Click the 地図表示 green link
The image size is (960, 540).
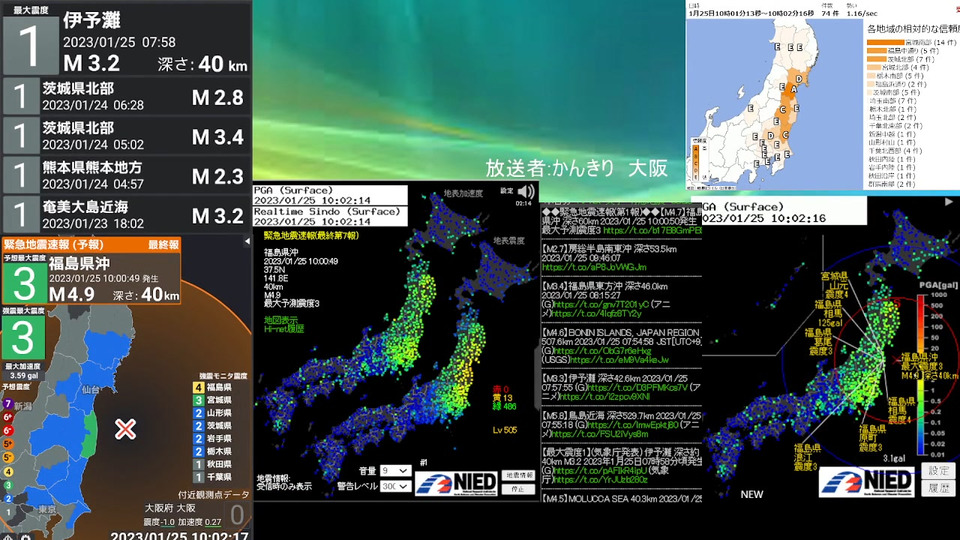(281, 320)
